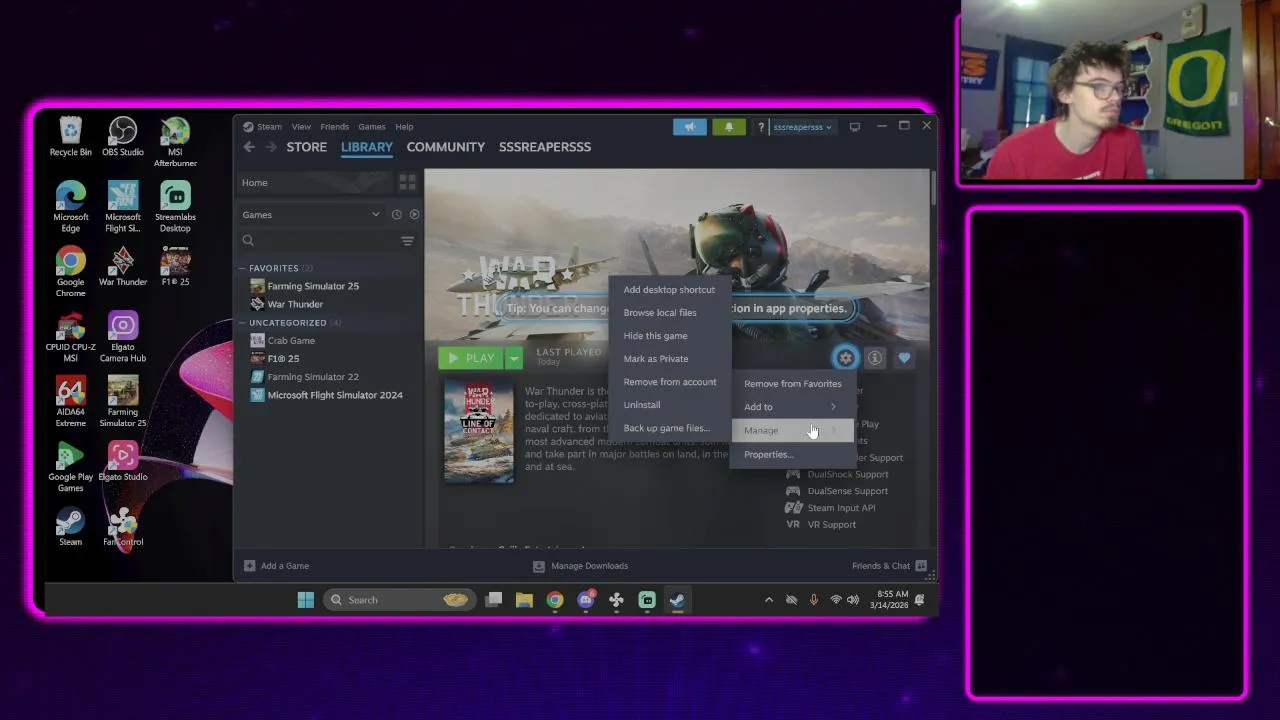Switch to the COMMUNITY tab
The image size is (1280, 720).
[x=446, y=147]
